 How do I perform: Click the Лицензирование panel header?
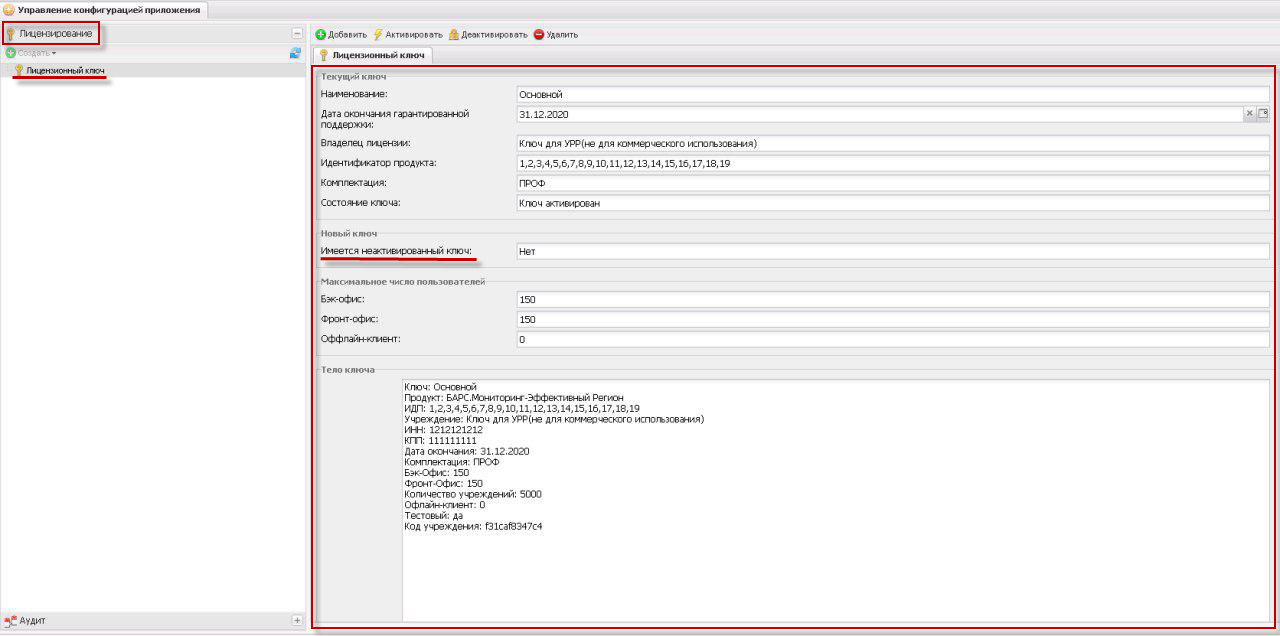pyautogui.click(x=56, y=34)
